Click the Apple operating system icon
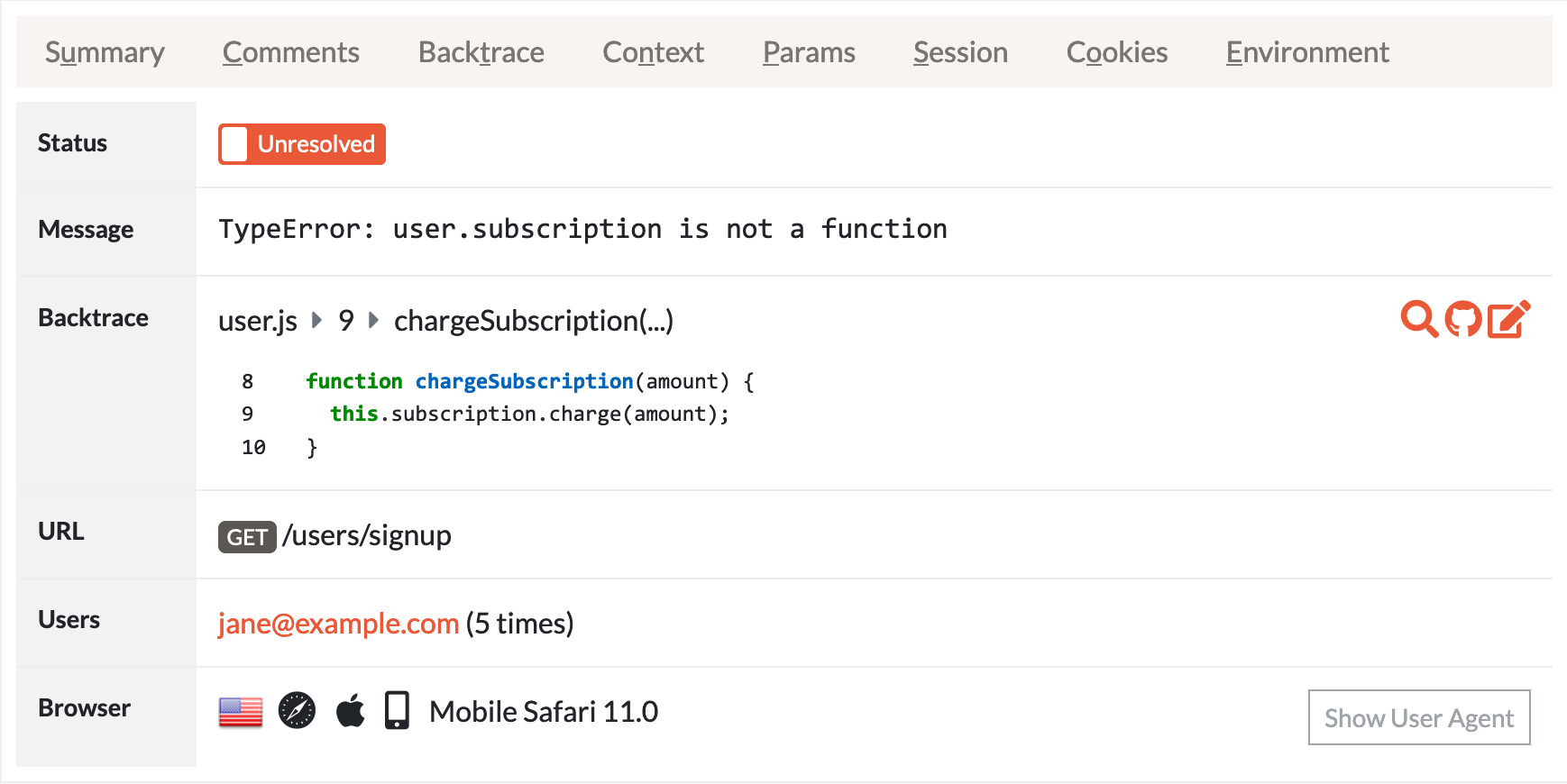1567x784 pixels. [351, 710]
